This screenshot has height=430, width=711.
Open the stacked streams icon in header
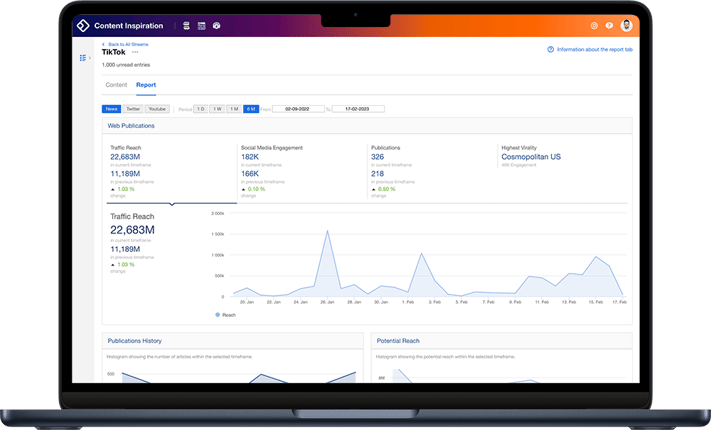pos(186,26)
